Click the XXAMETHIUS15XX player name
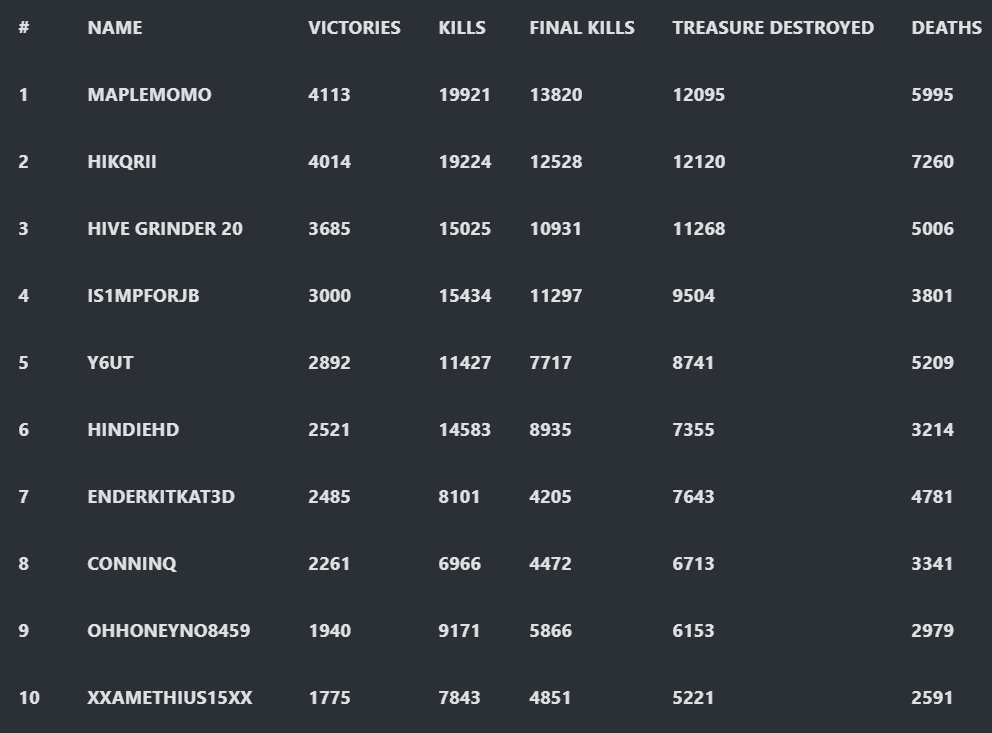 click(x=170, y=698)
